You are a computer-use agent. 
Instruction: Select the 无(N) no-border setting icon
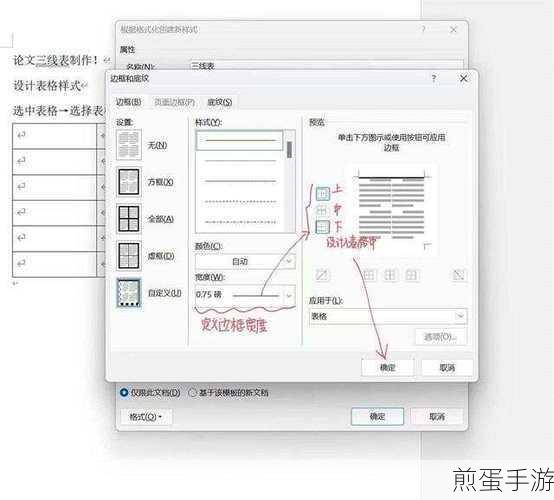pos(129,145)
